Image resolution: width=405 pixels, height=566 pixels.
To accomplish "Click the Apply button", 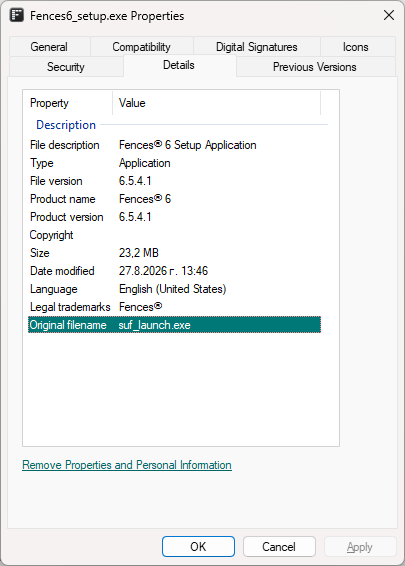I will tap(360, 547).
